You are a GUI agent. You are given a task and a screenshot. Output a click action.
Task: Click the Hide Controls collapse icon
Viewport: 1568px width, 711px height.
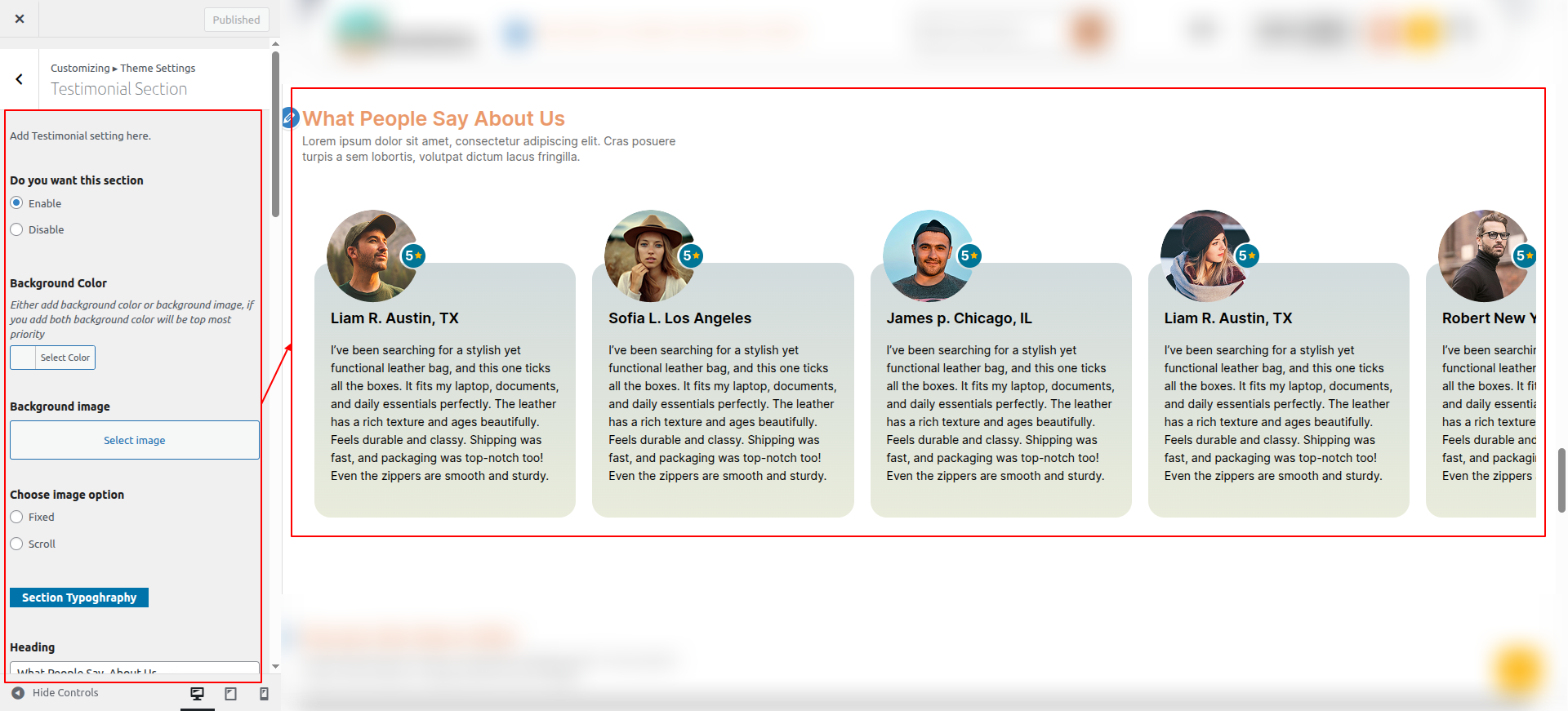coord(18,693)
